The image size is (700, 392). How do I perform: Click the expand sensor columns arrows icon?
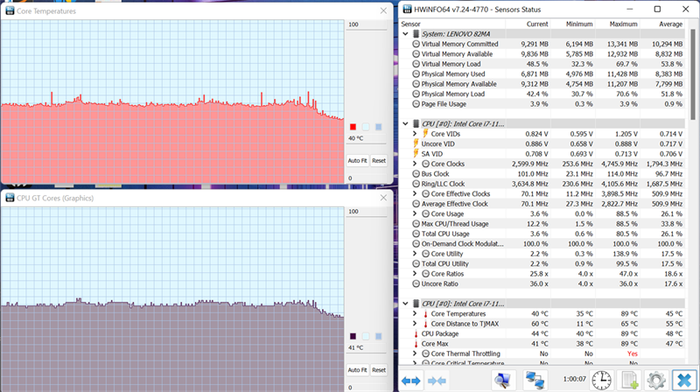411,381
